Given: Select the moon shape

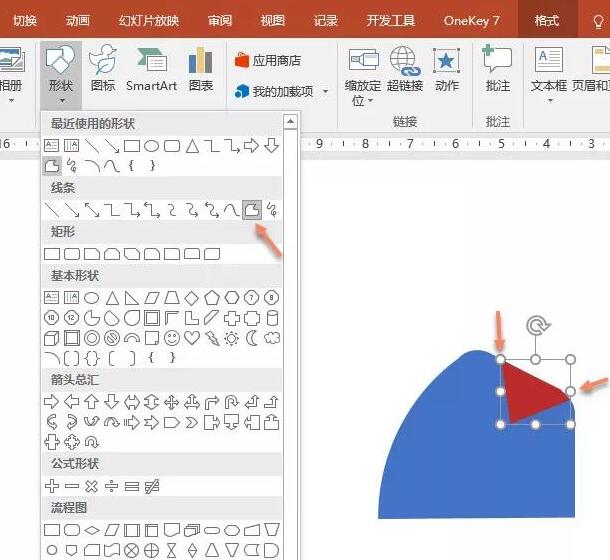Looking at the screenshot, I should tap(252, 338).
